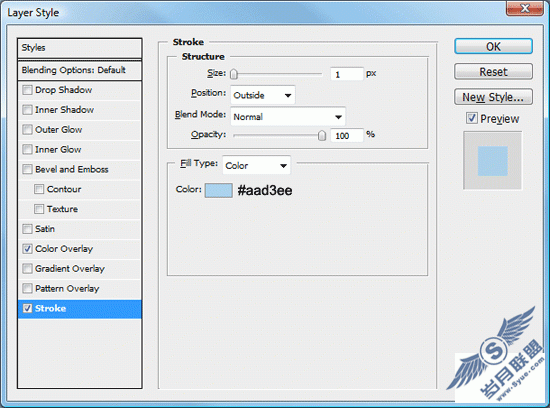Viewport: 550px width, 408px height.
Task: Open the stroke Color swatch picker
Action: pos(219,190)
